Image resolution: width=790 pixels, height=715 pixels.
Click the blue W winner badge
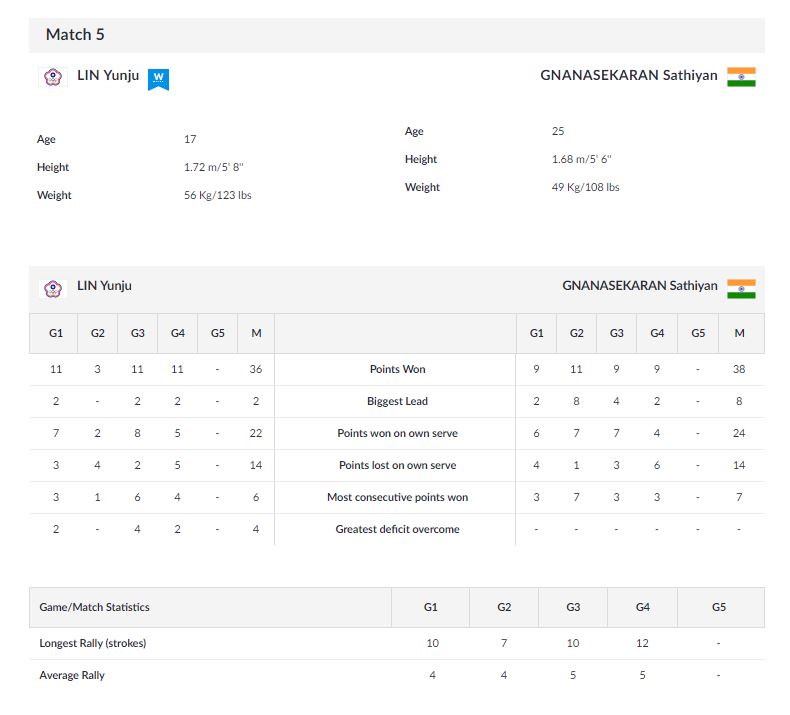pos(158,79)
